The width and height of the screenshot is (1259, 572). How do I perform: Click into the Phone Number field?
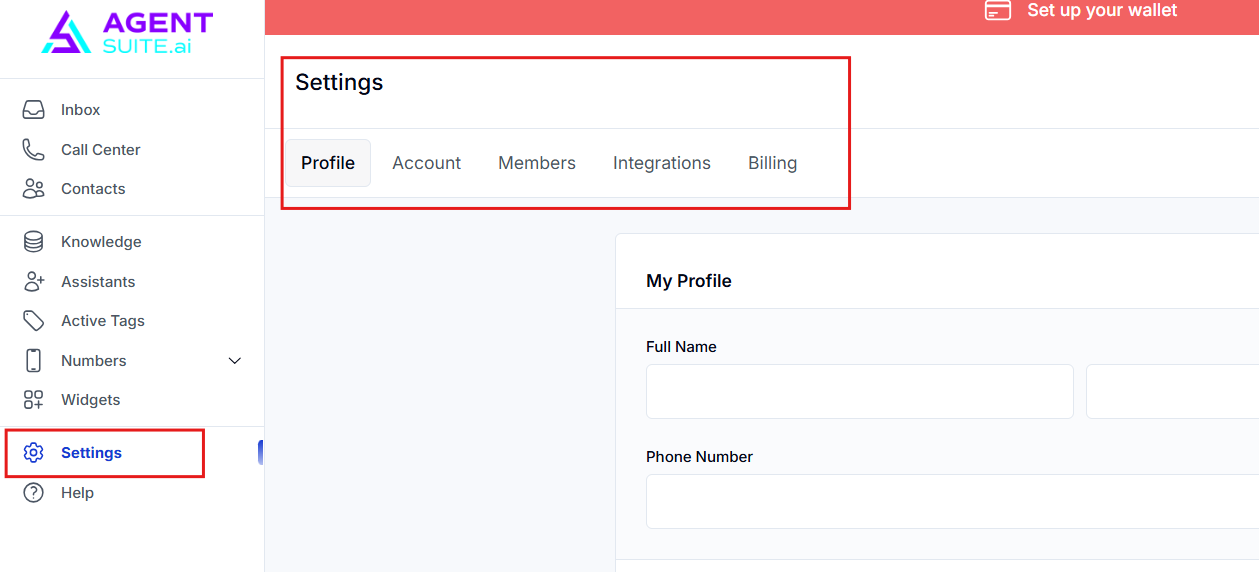coord(950,501)
